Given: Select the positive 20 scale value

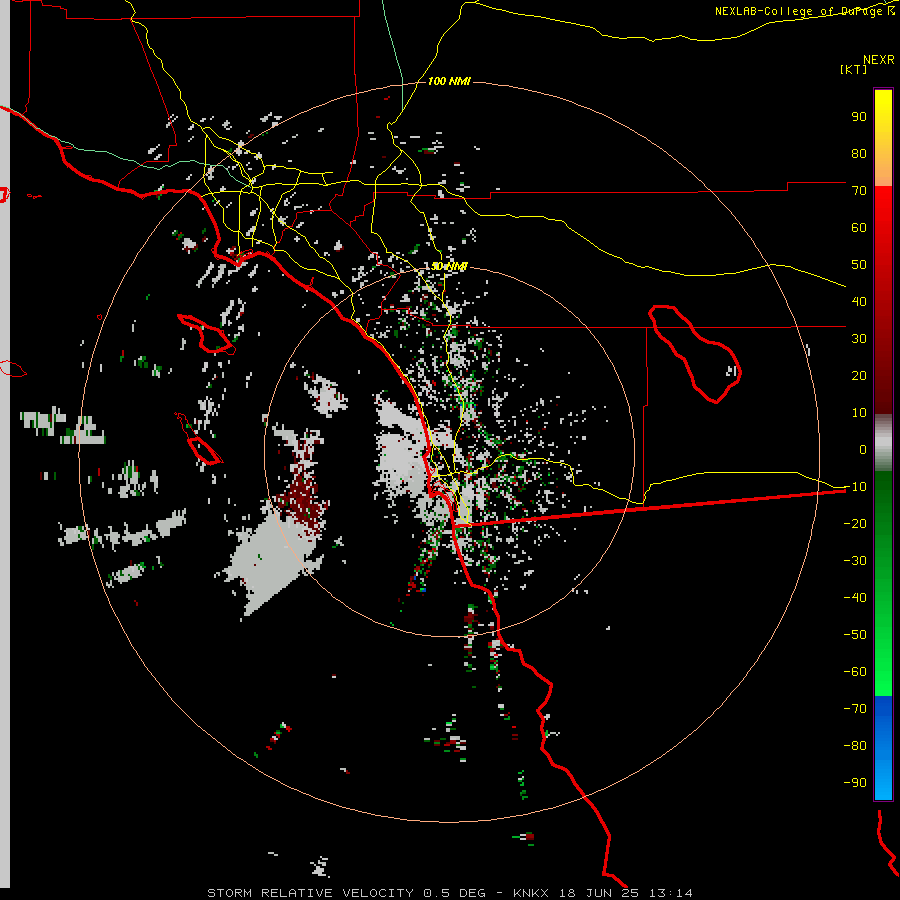Looking at the screenshot, I should pyautogui.click(x=859, y=375).
